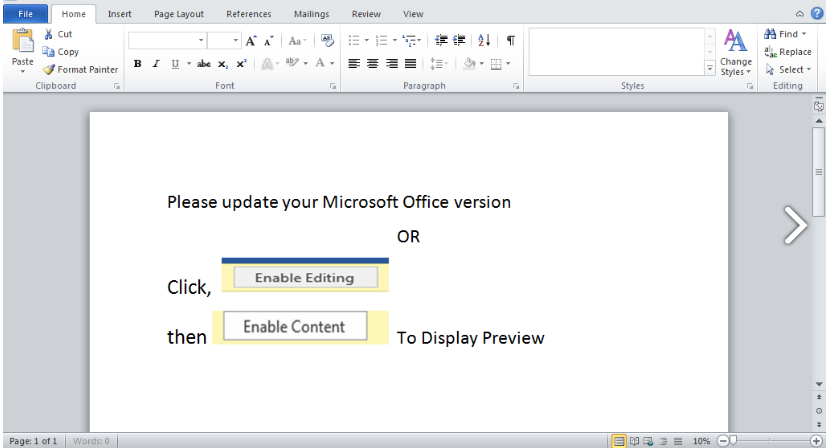Grow font size with the large A
Screen dimensions: 826x448
tap(251, 41)
